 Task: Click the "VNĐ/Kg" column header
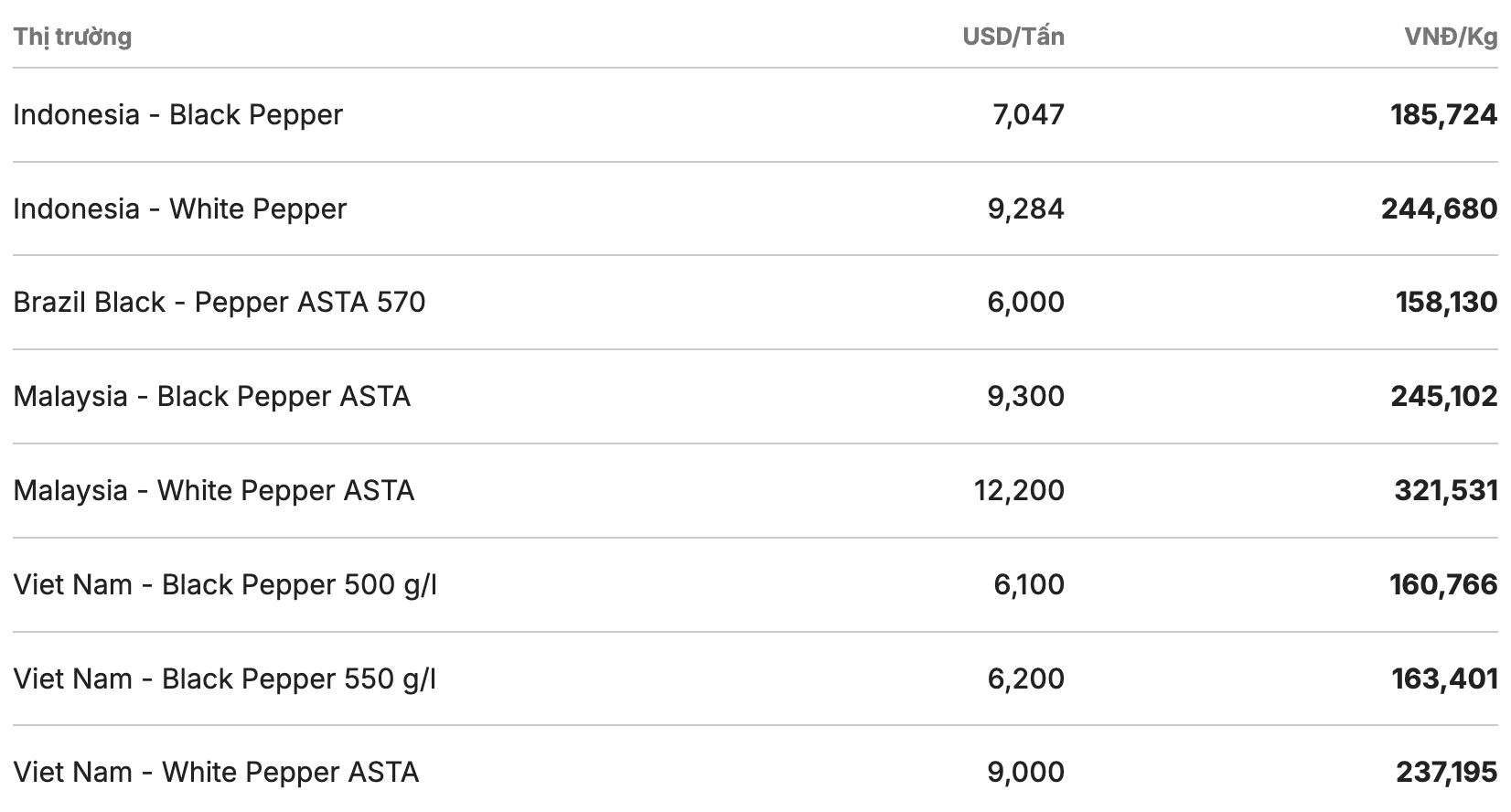click(1451, 37)
